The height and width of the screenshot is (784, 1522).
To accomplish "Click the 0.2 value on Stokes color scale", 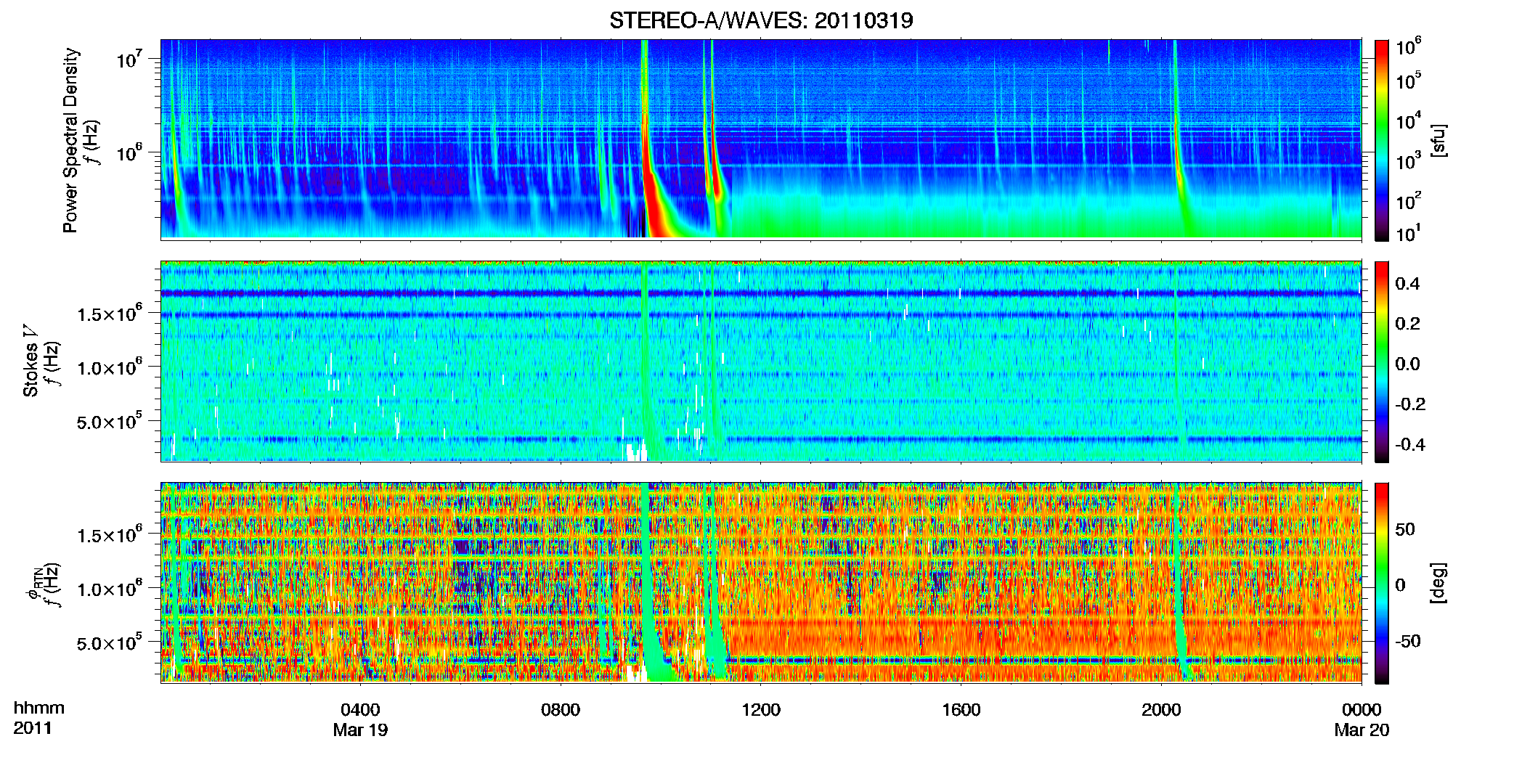I will (1407, 324).
